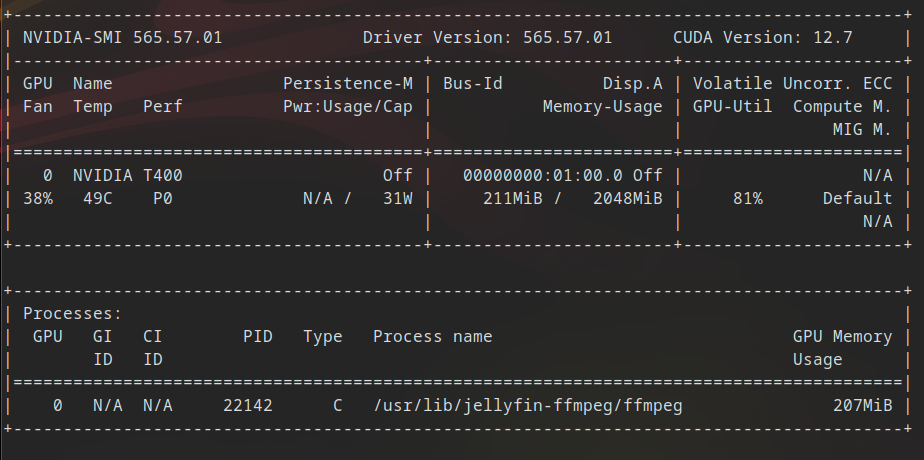Select the 2048MiB total memory value
924x460 pixels.
628,199
